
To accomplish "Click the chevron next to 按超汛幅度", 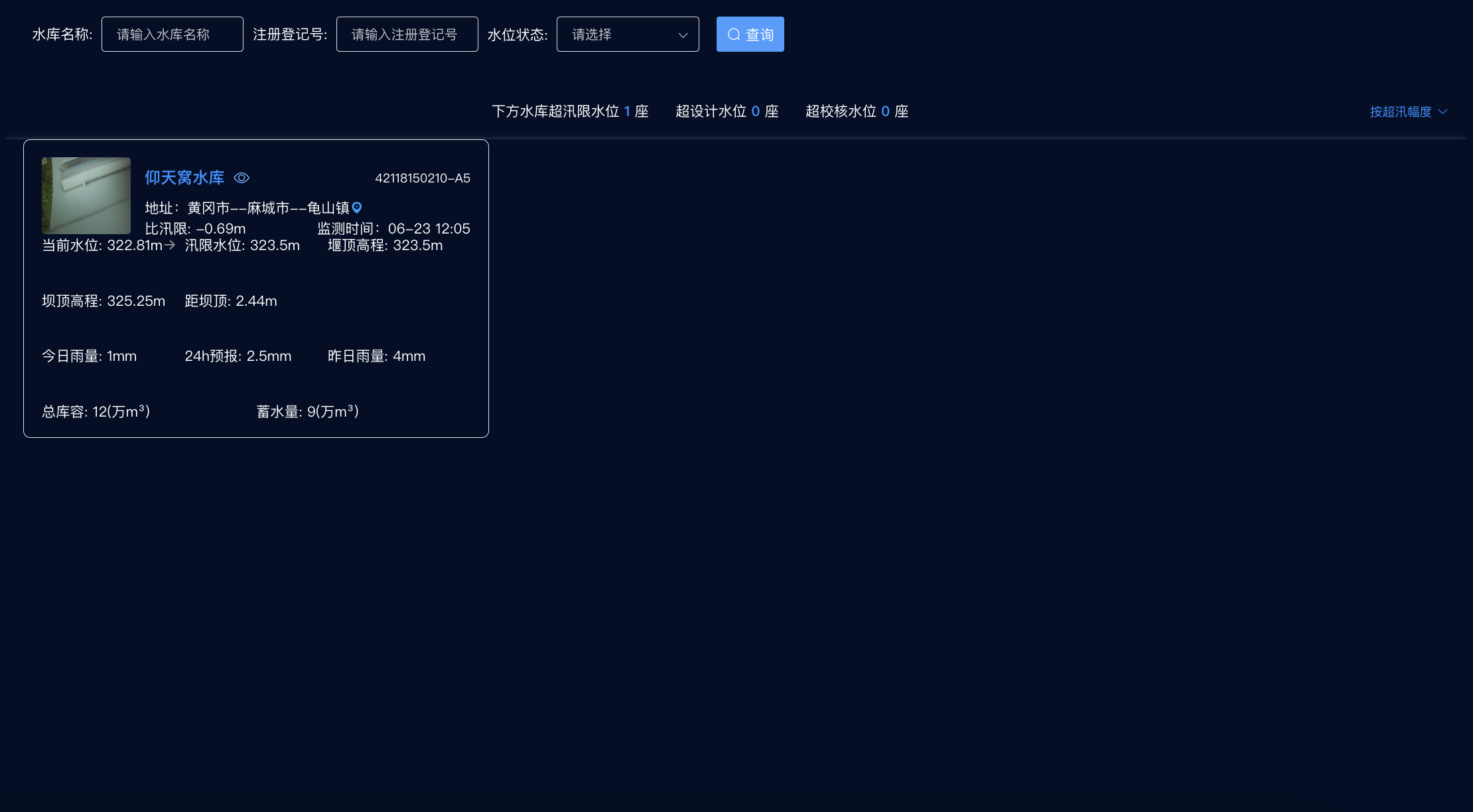I will [1442, 112].
